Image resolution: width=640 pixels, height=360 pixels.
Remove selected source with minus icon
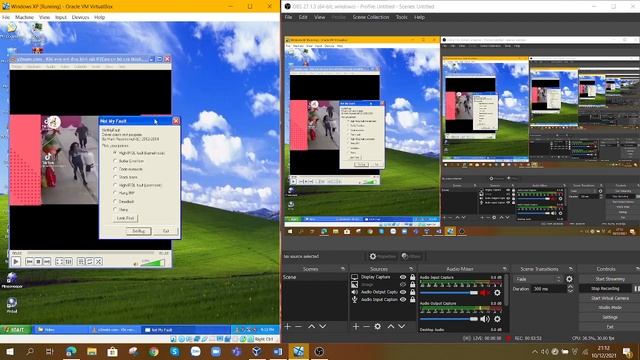[x=367, y=327]
